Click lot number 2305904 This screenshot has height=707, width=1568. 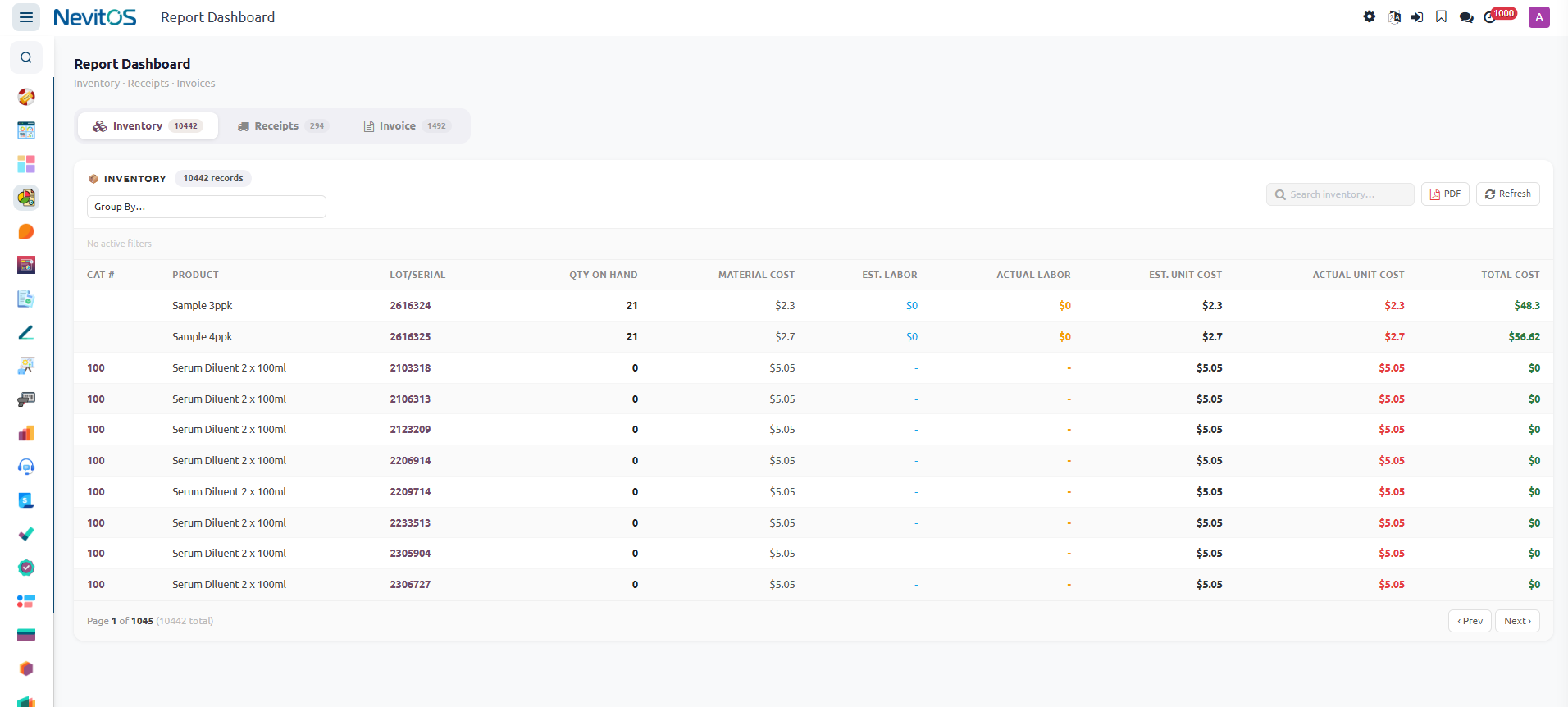click(410, 554)
